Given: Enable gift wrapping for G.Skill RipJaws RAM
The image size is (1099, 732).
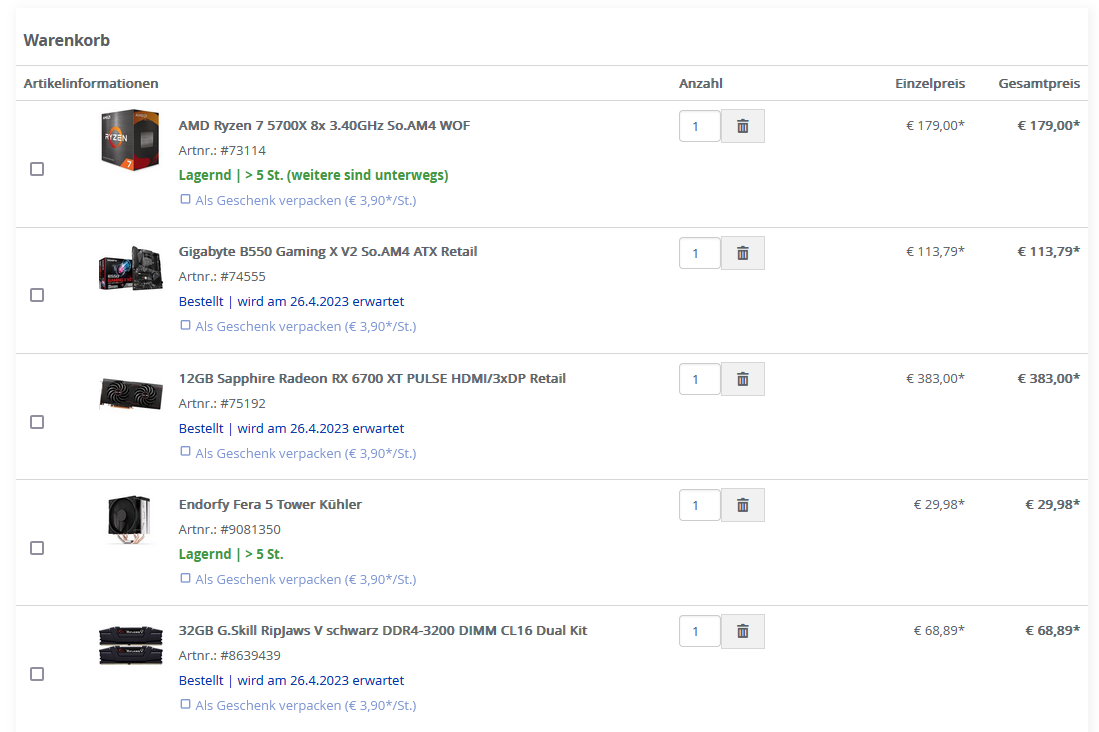Looking at the screenshot, I should [x=185, y=704].
